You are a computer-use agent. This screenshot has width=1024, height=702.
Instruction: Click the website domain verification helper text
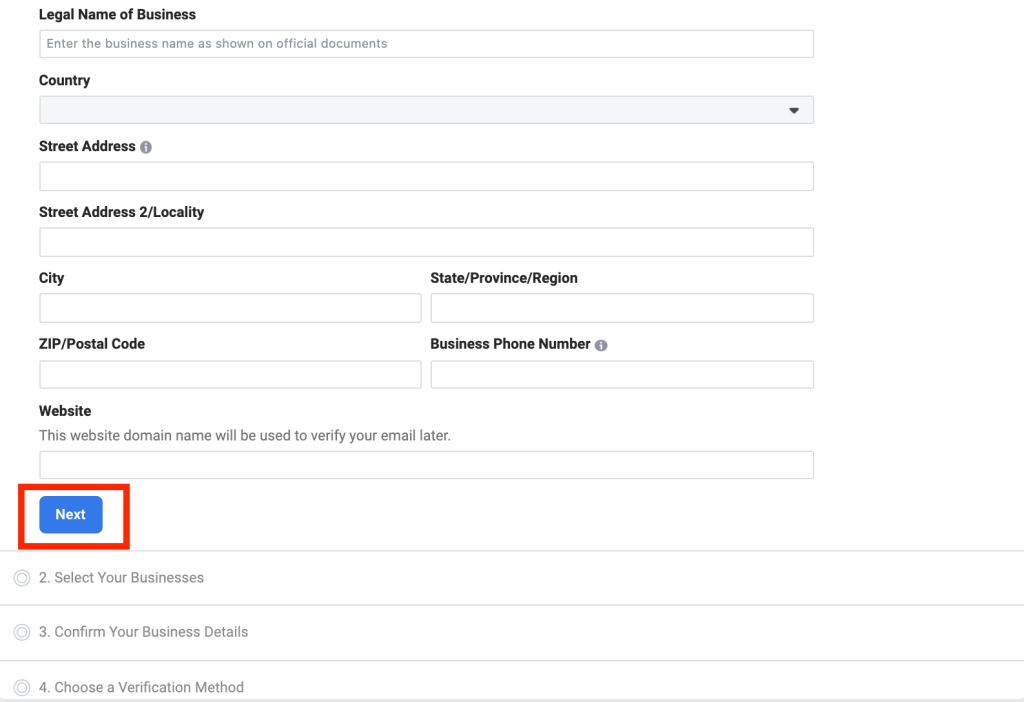(245, 436)
